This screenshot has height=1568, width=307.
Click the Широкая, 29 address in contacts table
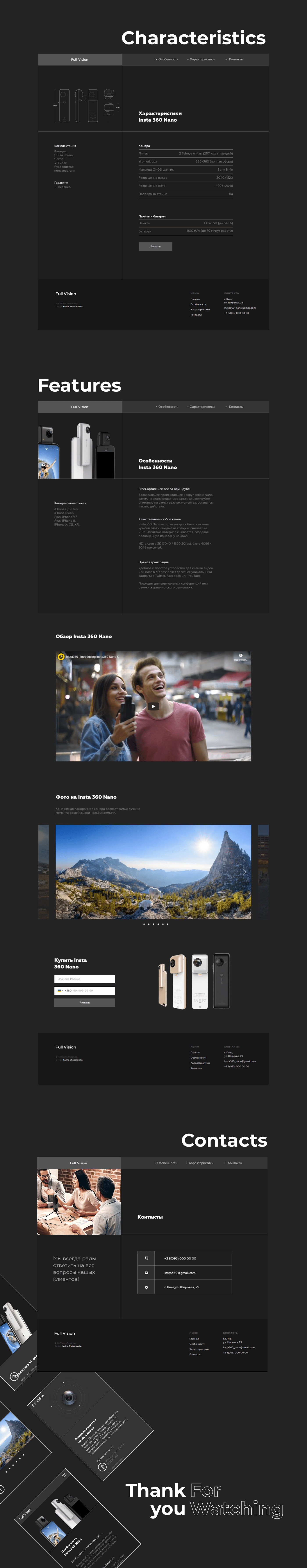pos(182,1287)
